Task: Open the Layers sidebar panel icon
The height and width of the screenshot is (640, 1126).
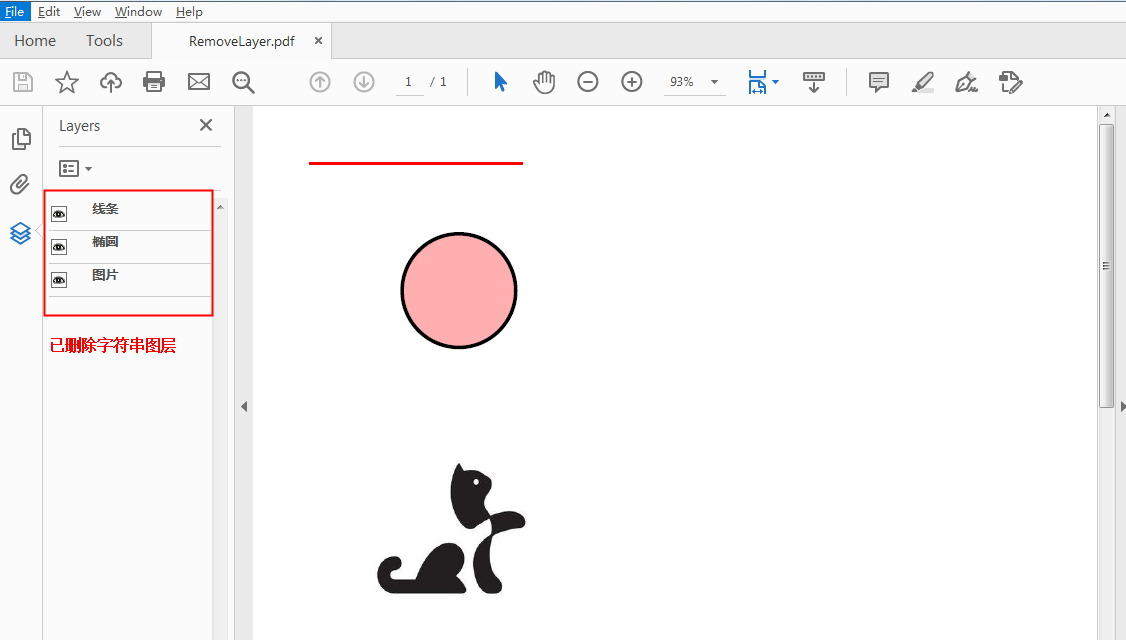Action: 20,233
